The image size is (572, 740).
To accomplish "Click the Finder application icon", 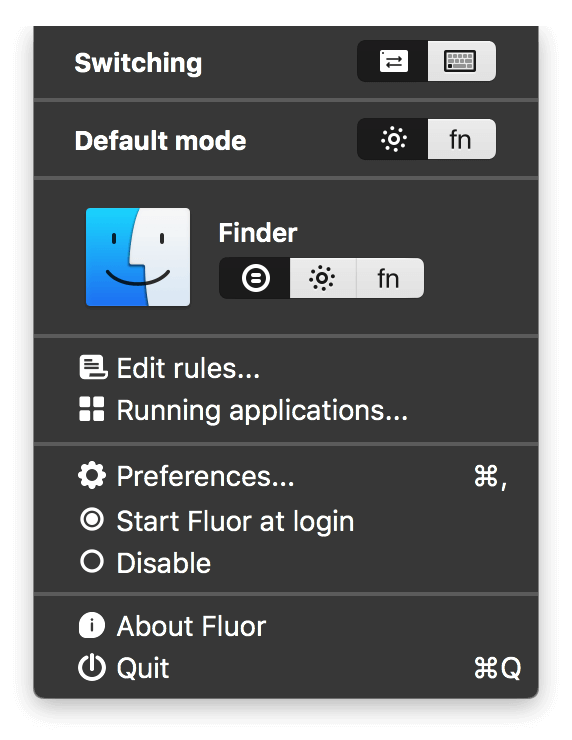I will click(x=138, y=257).
